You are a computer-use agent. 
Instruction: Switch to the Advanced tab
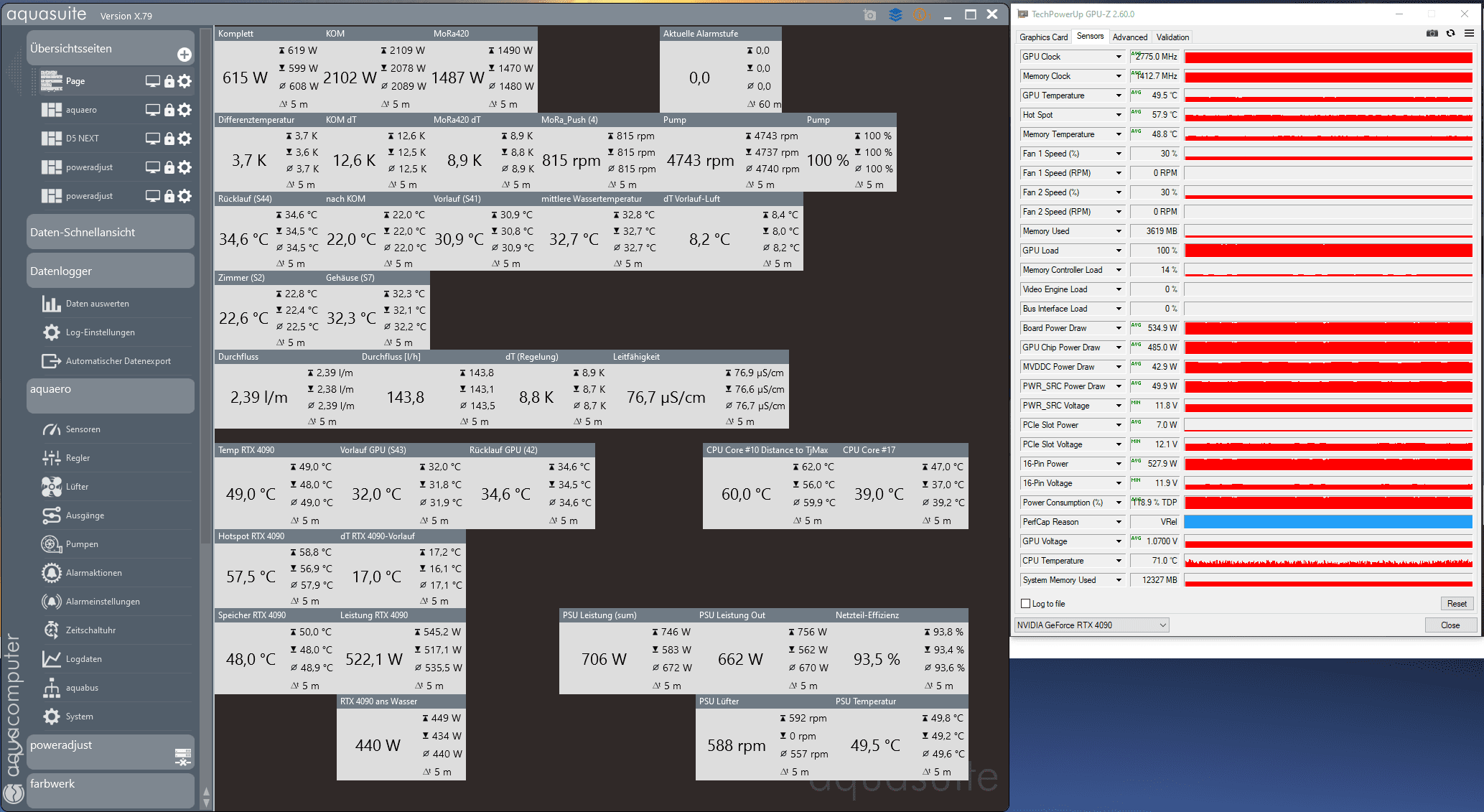[x=1129, y=37]
